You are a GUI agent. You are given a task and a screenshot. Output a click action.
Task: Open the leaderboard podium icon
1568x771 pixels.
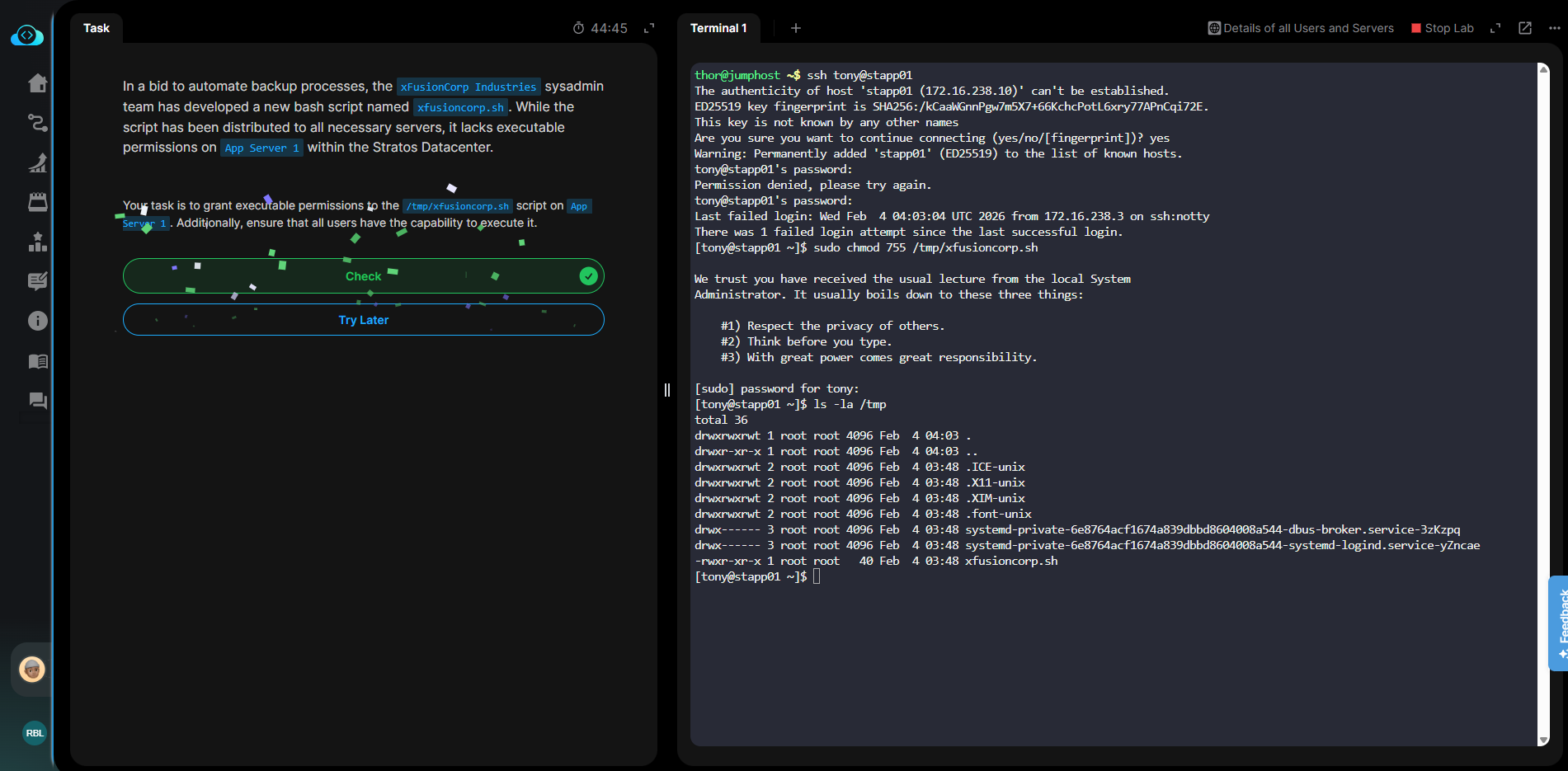click(x=38, y=242)
